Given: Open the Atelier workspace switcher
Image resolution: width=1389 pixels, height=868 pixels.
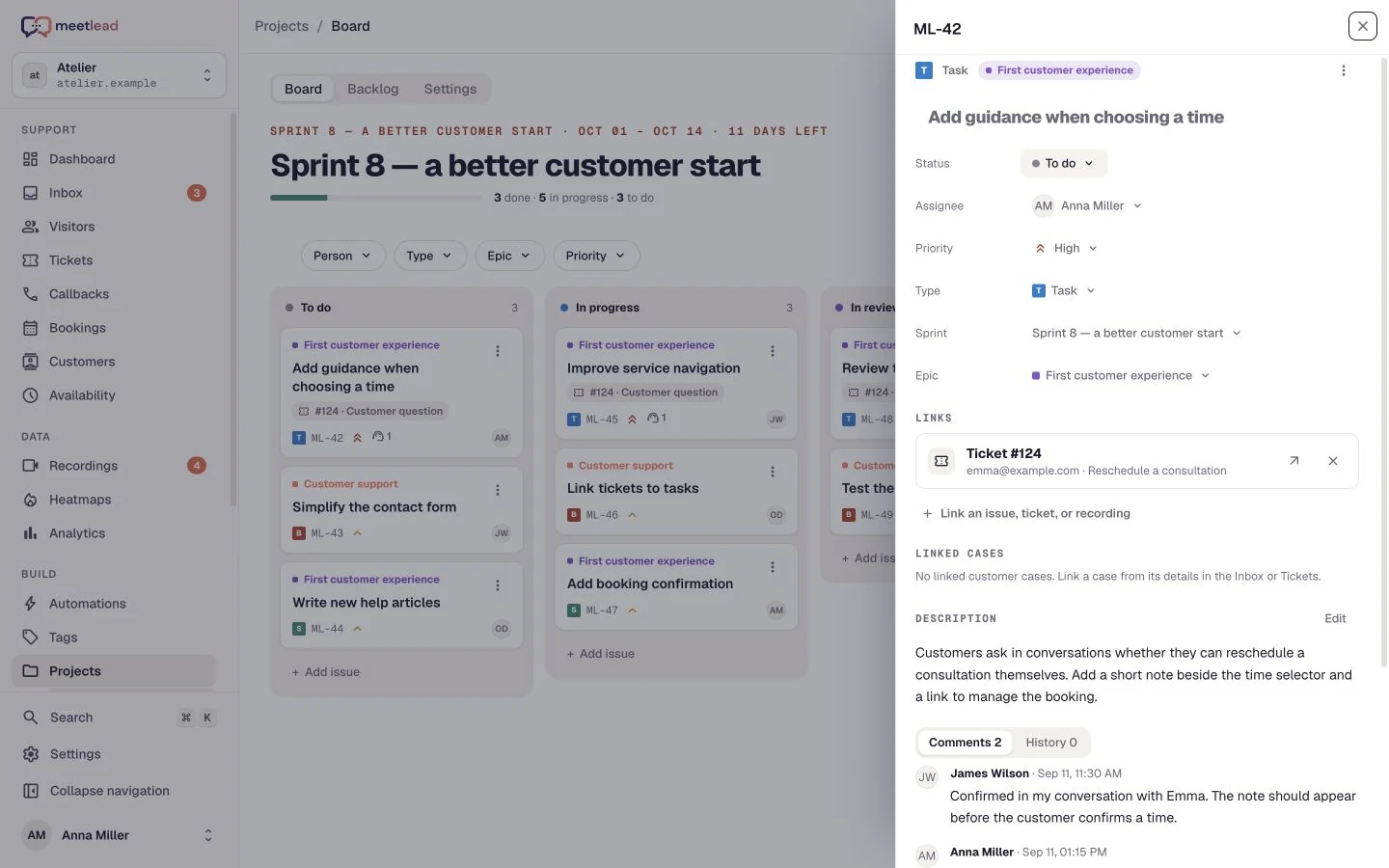Looking at the screenshot, I should click(119, 75).
